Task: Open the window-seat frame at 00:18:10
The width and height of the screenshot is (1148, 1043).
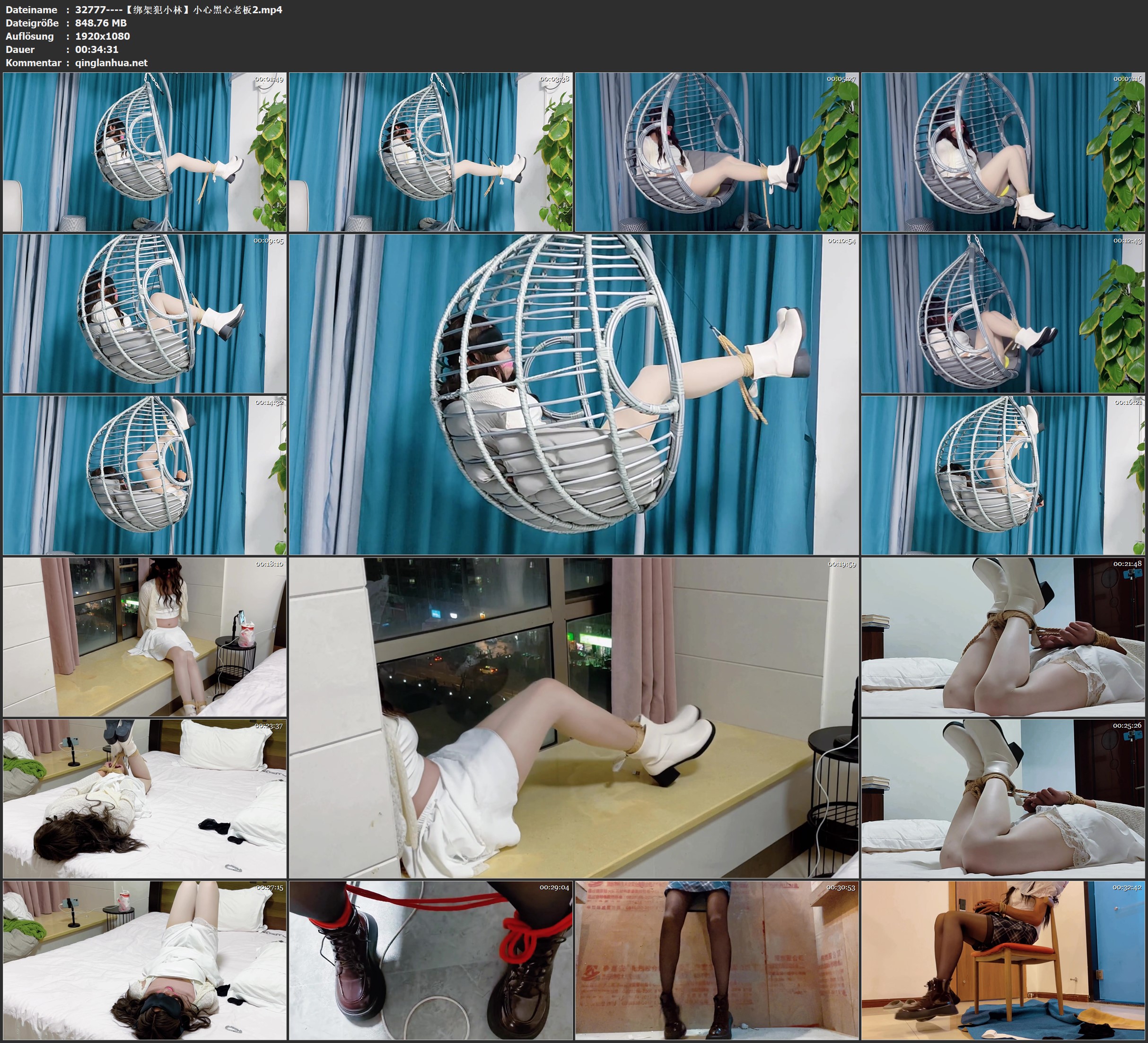Action: pyautogui.click(x=145, y=637)
